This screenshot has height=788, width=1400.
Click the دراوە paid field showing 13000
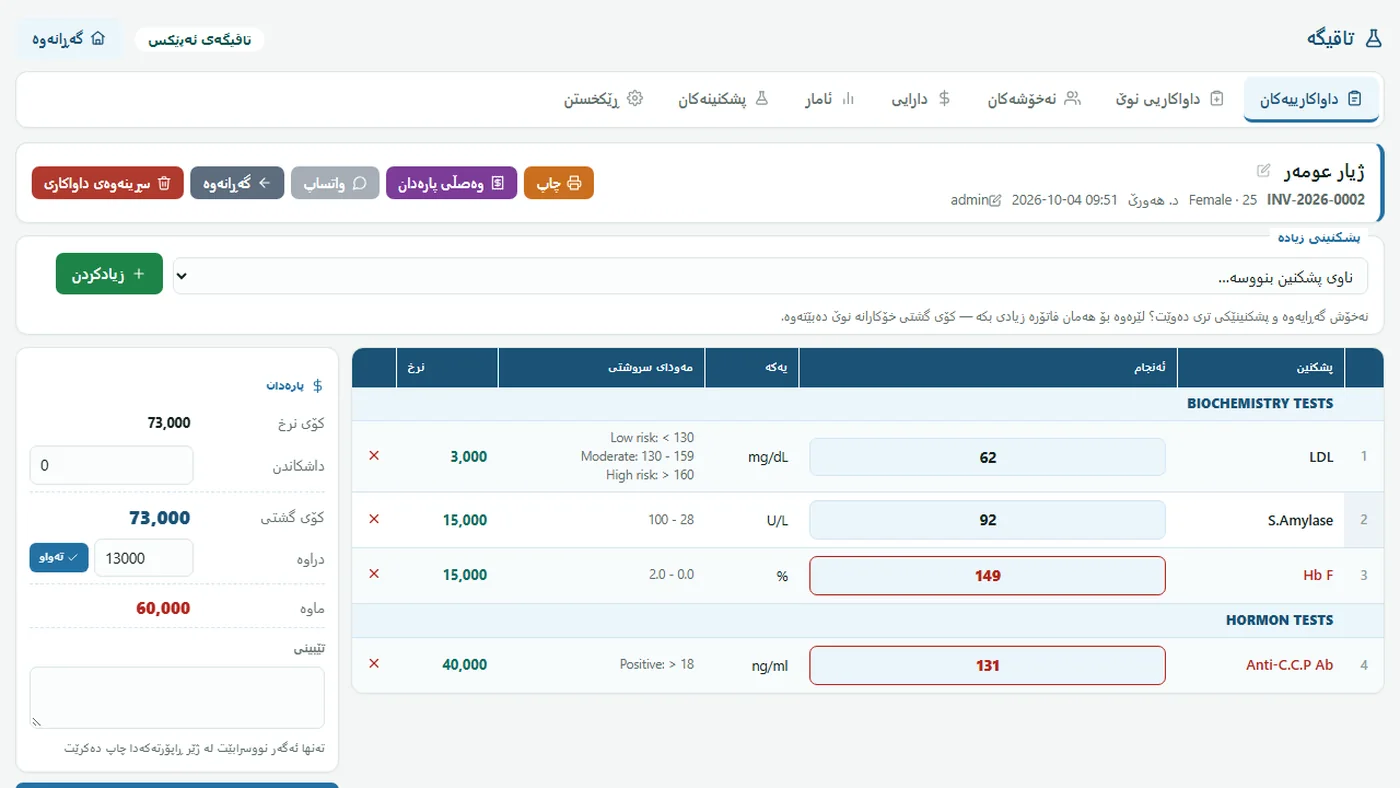[143, 558]
